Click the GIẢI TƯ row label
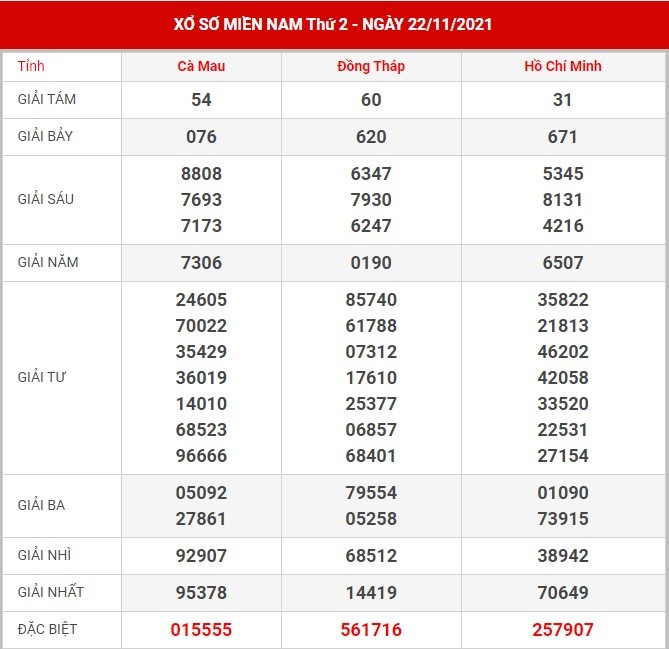The image size is (669, 649). 42,377
